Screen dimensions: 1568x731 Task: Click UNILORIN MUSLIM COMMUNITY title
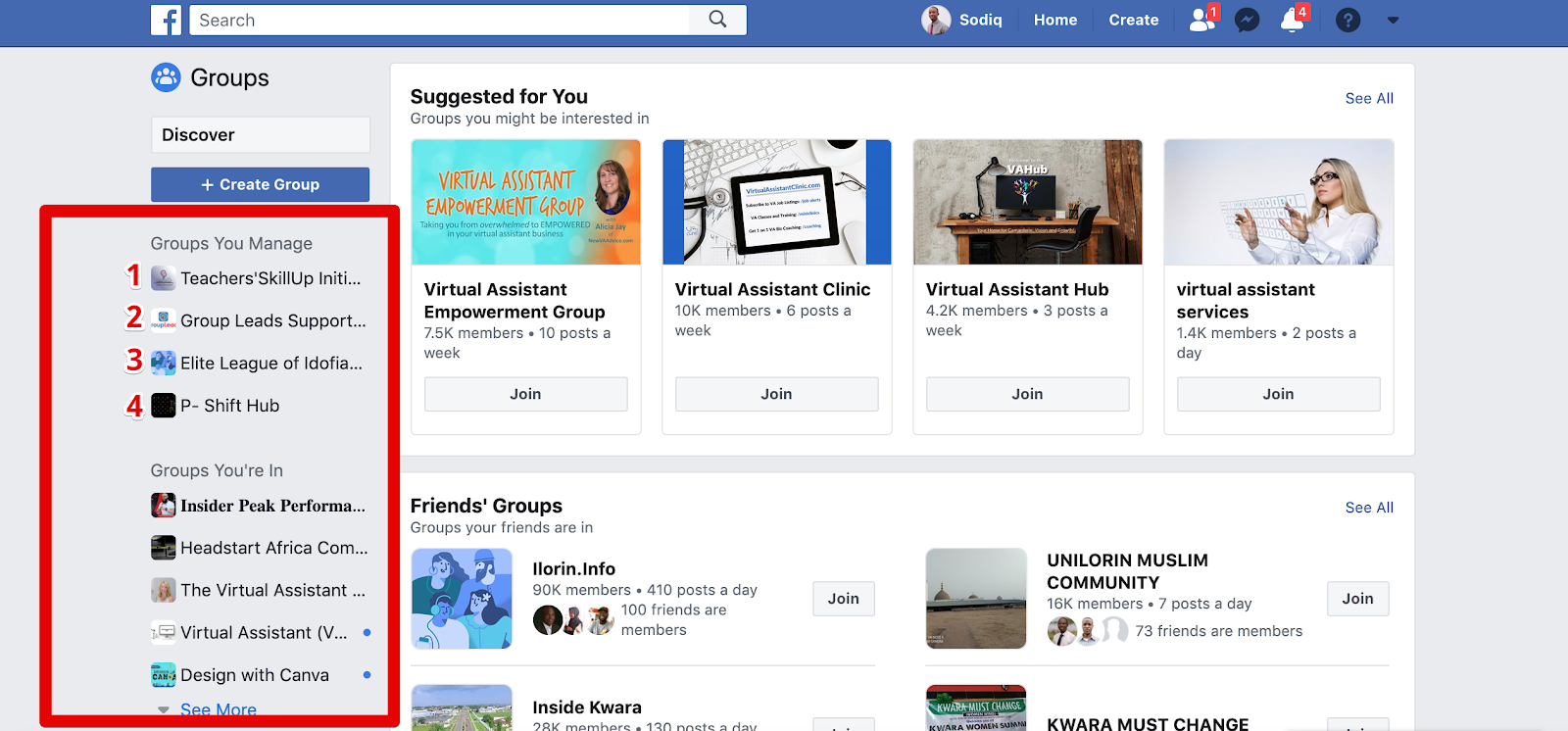point(1127,571)
